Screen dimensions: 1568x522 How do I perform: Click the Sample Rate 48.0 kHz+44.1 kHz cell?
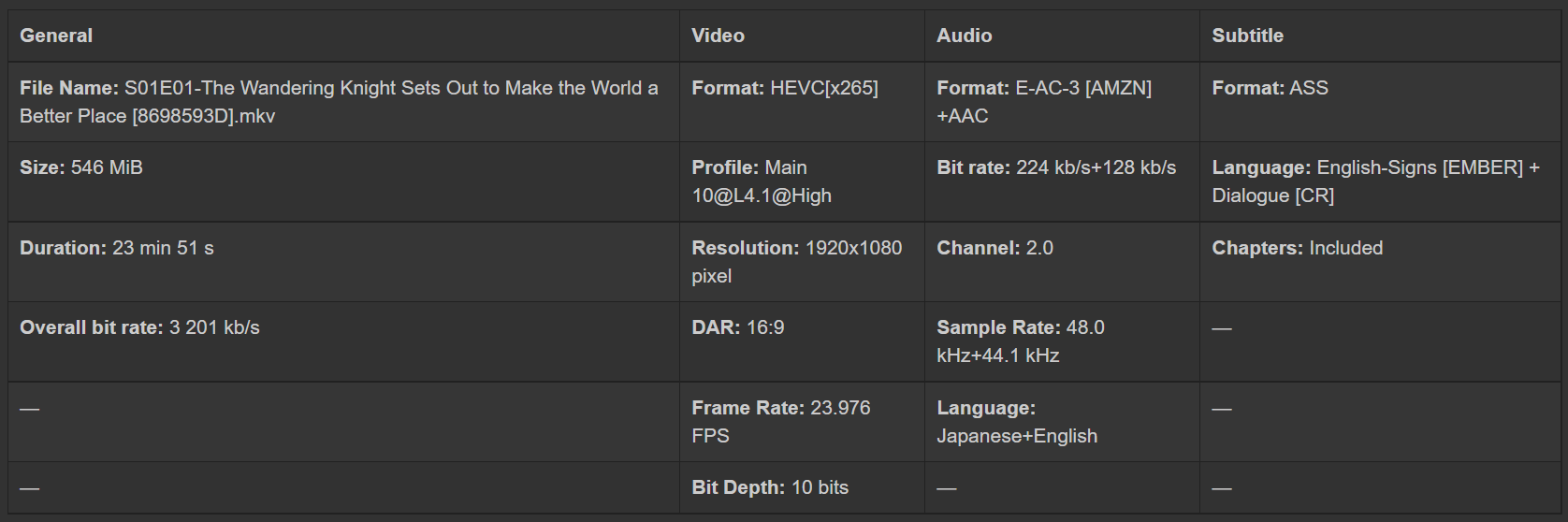coord(1020,341)
